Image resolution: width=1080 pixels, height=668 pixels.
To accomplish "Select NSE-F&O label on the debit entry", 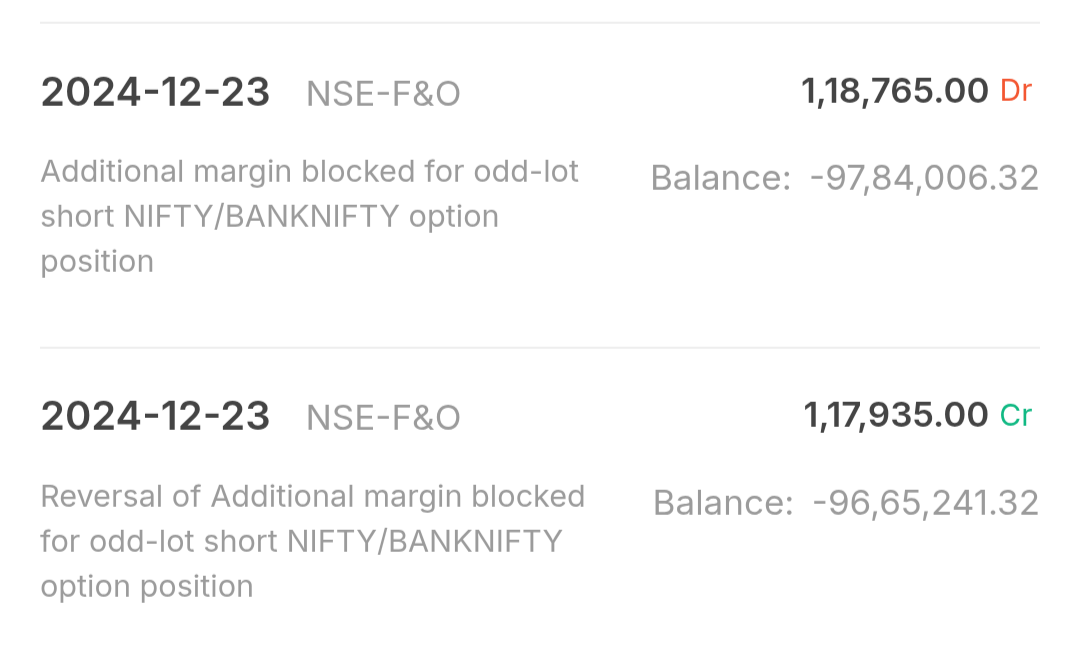I will pos(383,94).
